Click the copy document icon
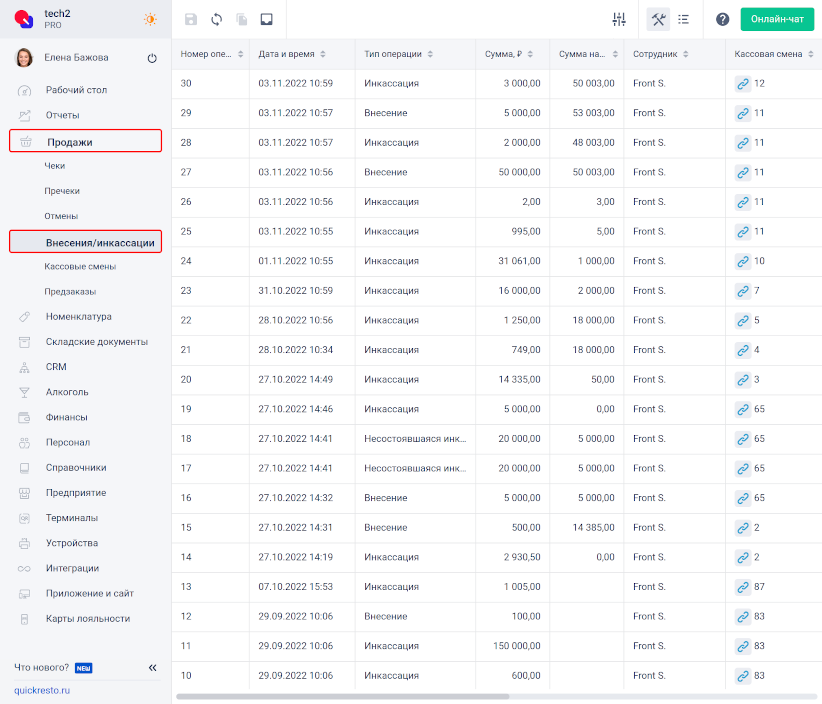The width and height of the screenshot is (822, 704). [x=242, y=19]
